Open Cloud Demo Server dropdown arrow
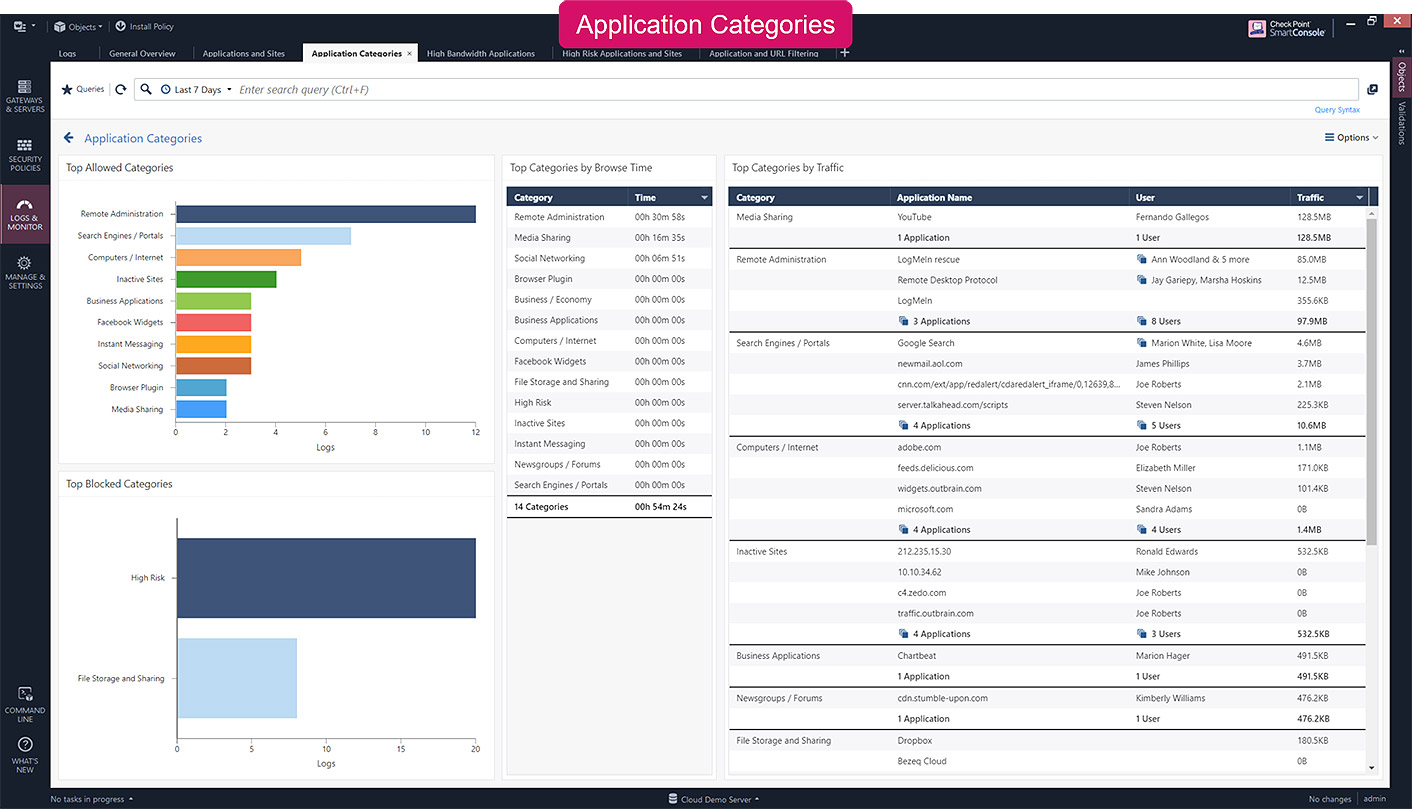 pyautogui.click(x=757, y=799)
